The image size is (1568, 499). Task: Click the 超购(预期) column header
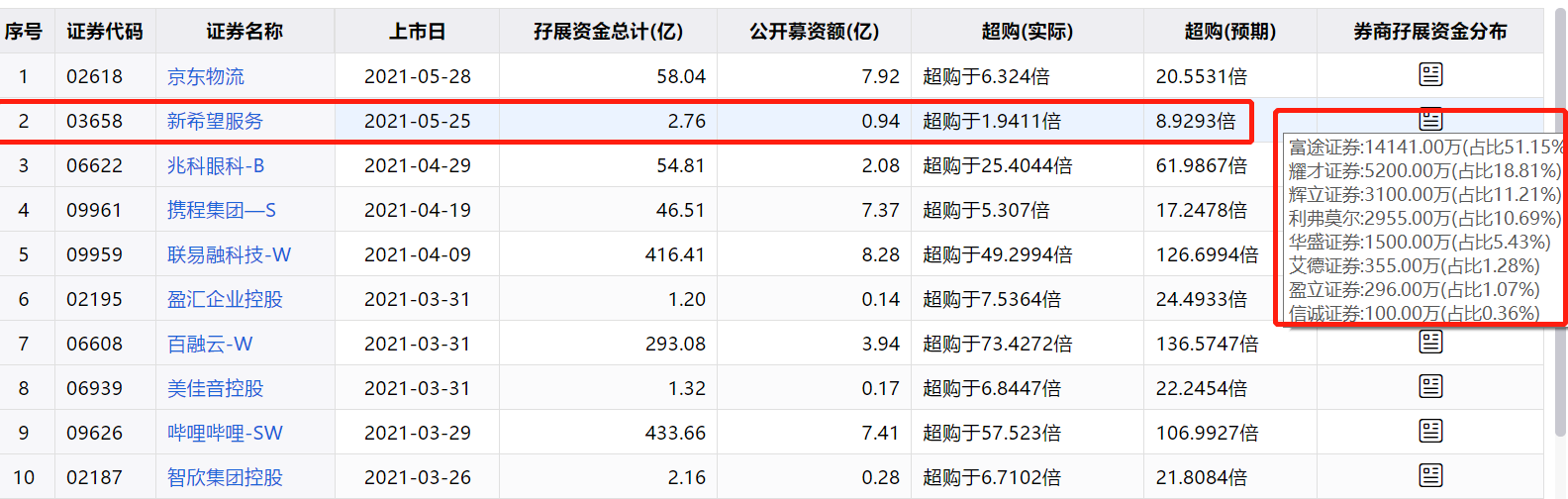(1229, 32)
